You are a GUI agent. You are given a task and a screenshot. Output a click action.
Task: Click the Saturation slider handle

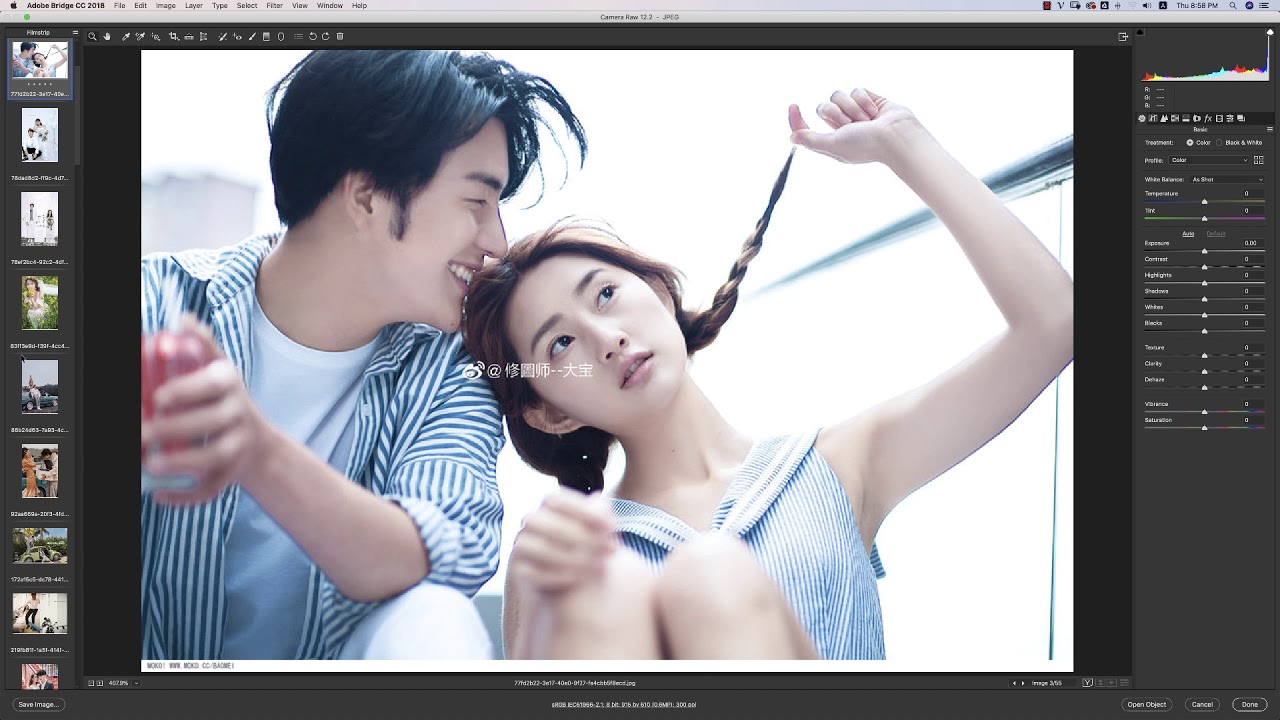pyautogui.click(x=1204, y=427)
